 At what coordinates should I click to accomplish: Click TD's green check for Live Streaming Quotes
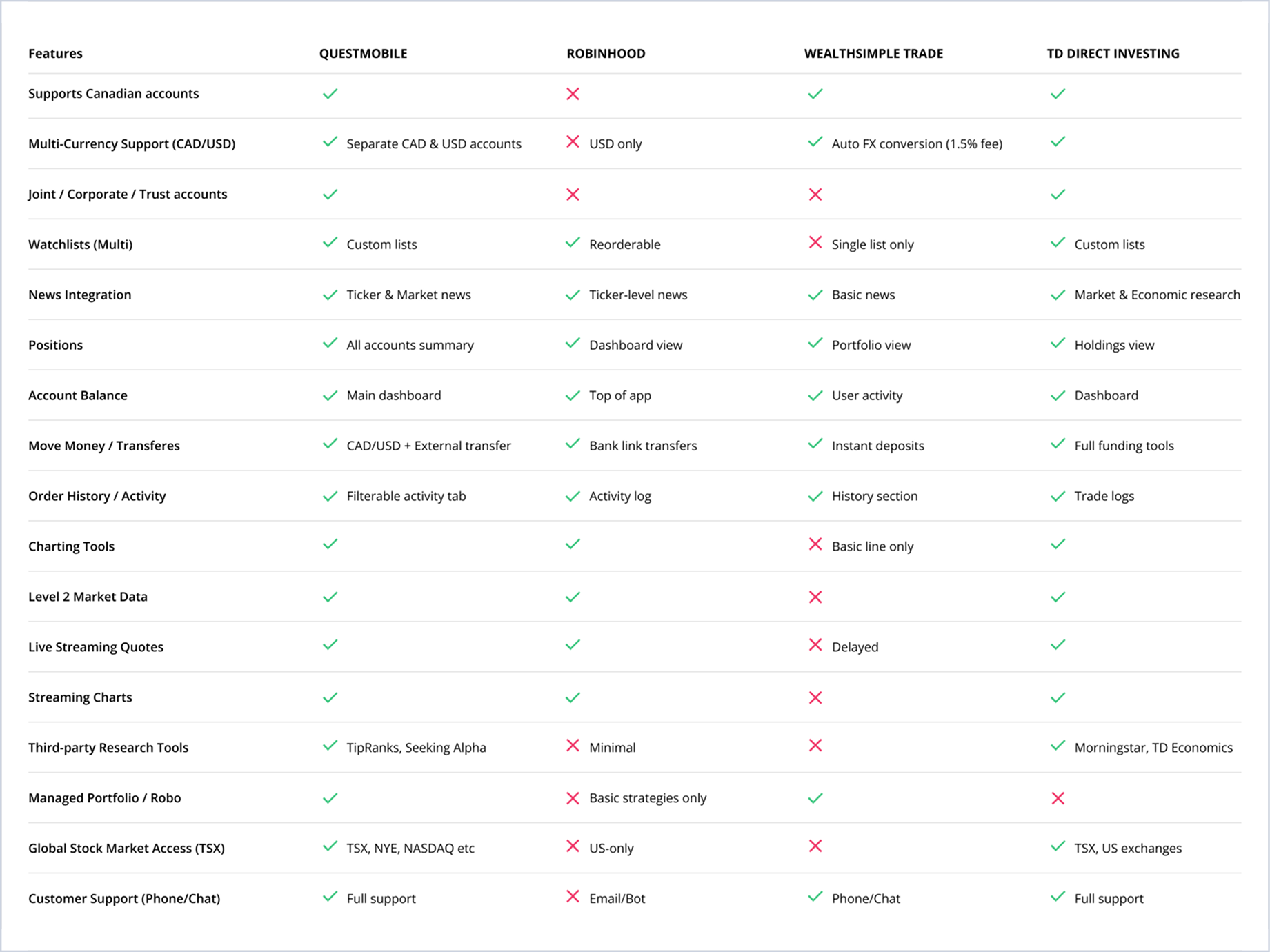[1058, 645]
